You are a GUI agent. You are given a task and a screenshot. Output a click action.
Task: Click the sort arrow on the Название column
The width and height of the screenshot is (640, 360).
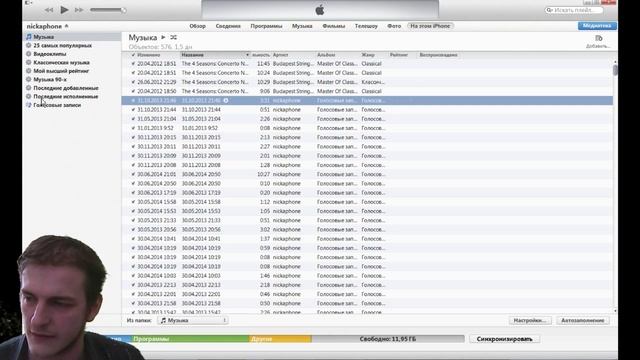pyautogui.click(x=247, y=55)
